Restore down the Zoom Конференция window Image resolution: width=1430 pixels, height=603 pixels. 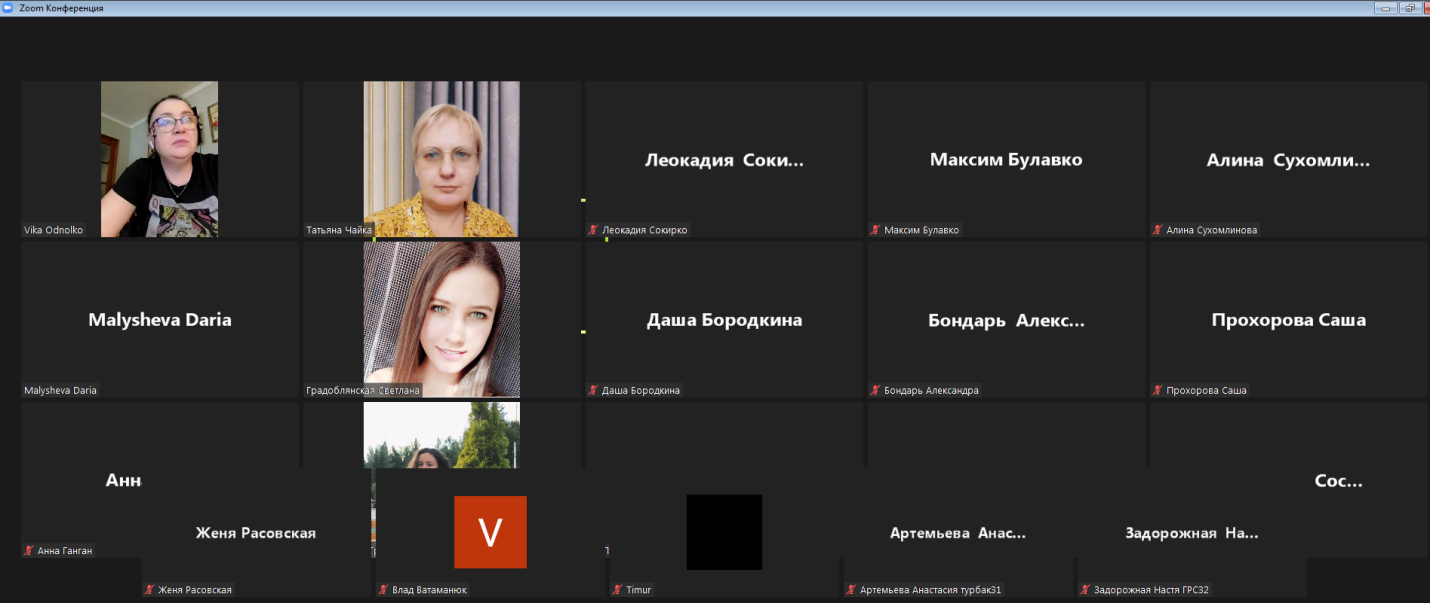coord(1411,8)
